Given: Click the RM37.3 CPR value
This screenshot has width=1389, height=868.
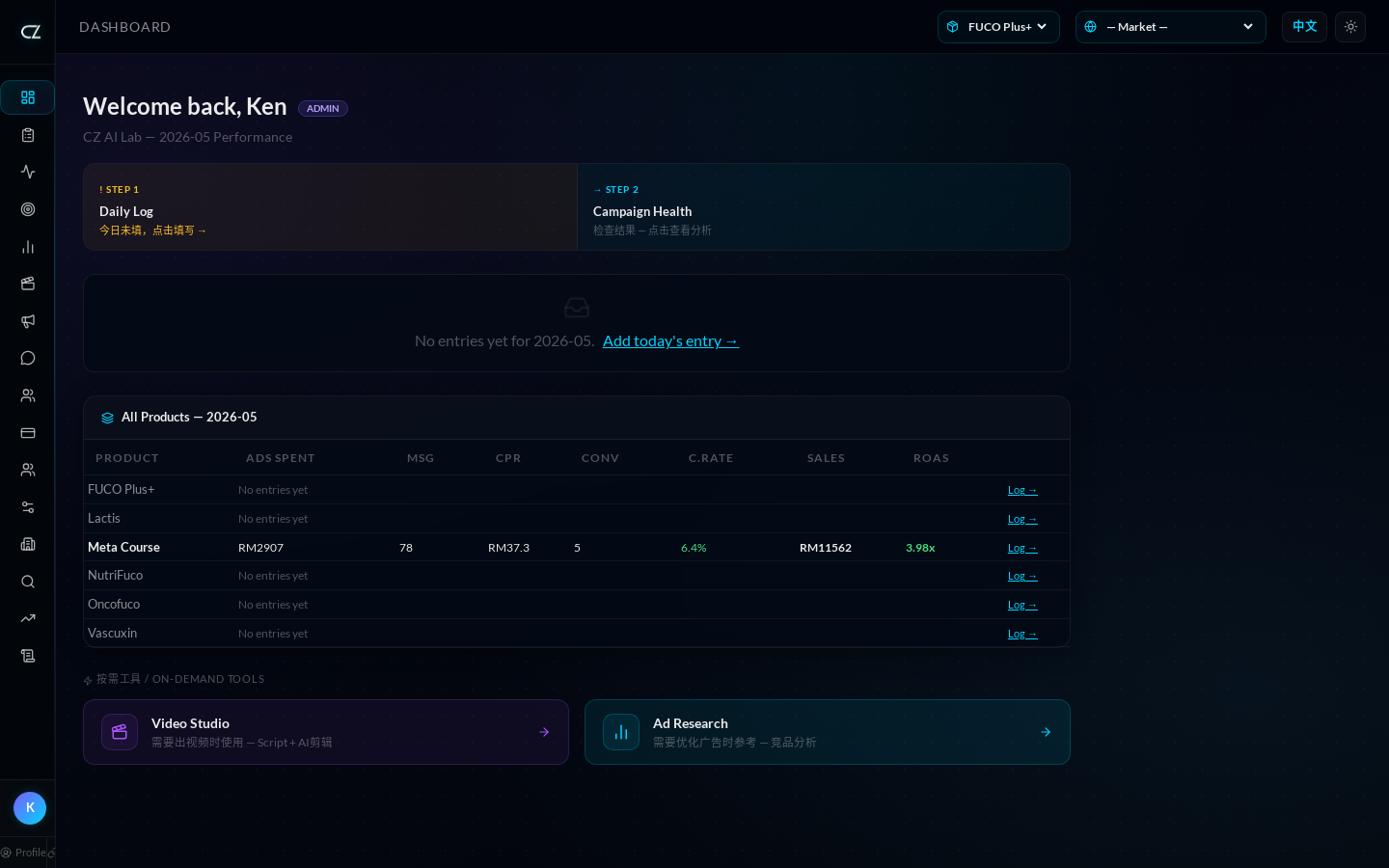Looking at the screenshot, I should (x=508, y=548).
